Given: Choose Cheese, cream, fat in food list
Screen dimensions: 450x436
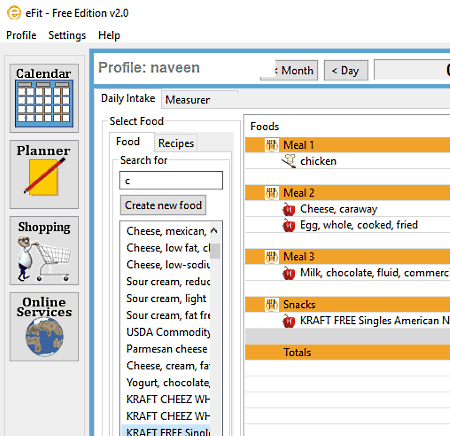Looking at the screenshot, I should 166,366.
